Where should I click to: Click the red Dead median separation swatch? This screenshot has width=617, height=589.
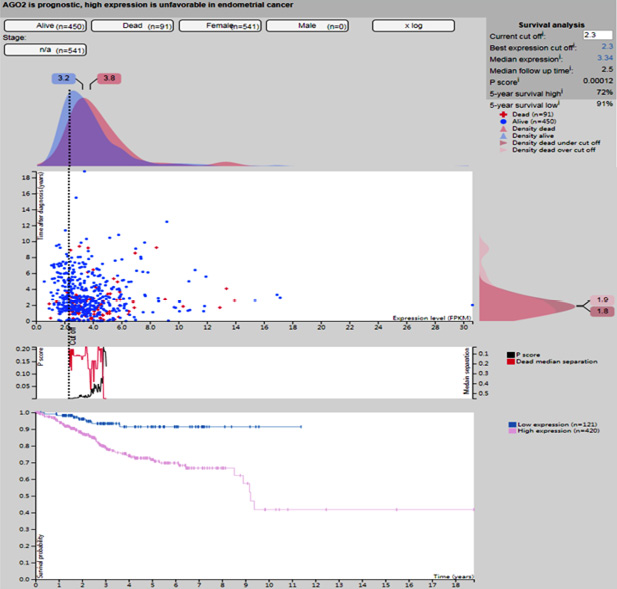click(x=511, y=362)
